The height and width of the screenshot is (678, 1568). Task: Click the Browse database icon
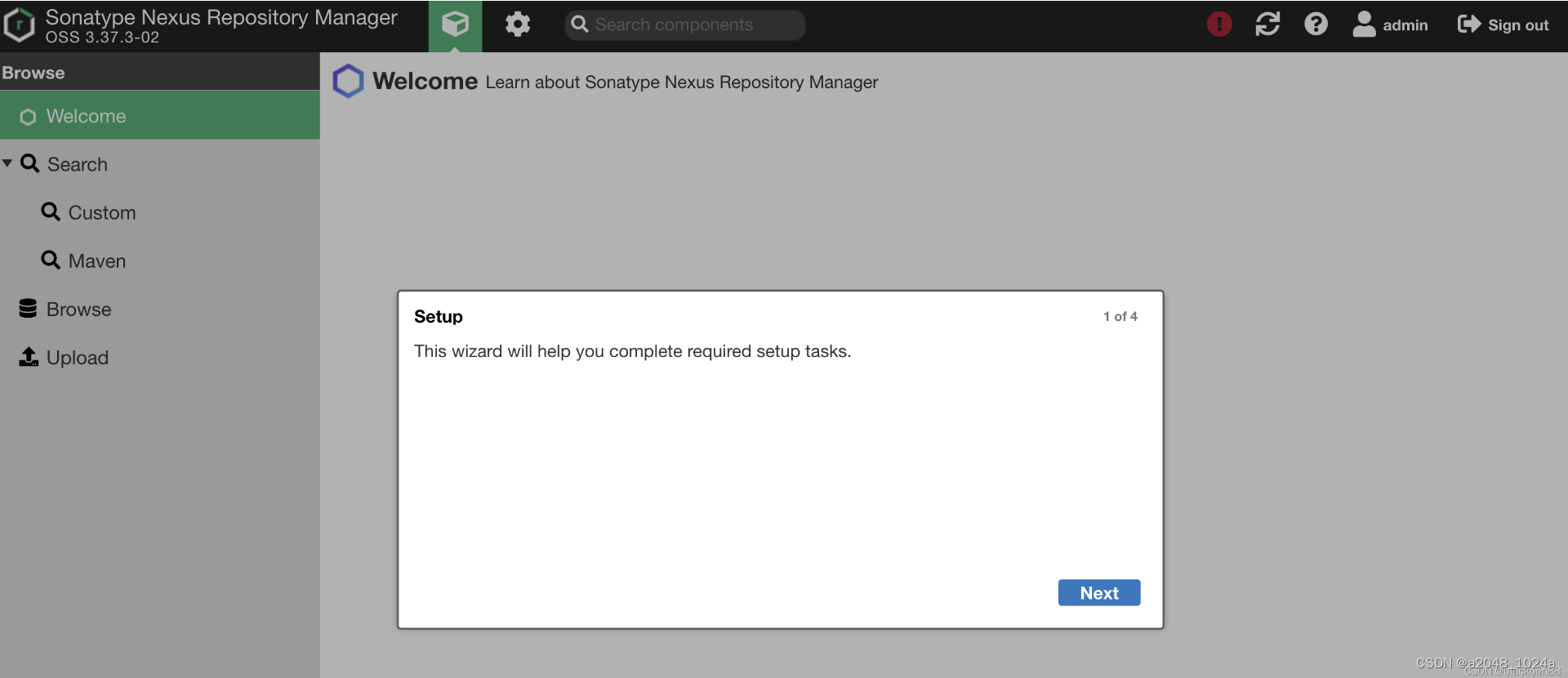click(x=28, y=308)
